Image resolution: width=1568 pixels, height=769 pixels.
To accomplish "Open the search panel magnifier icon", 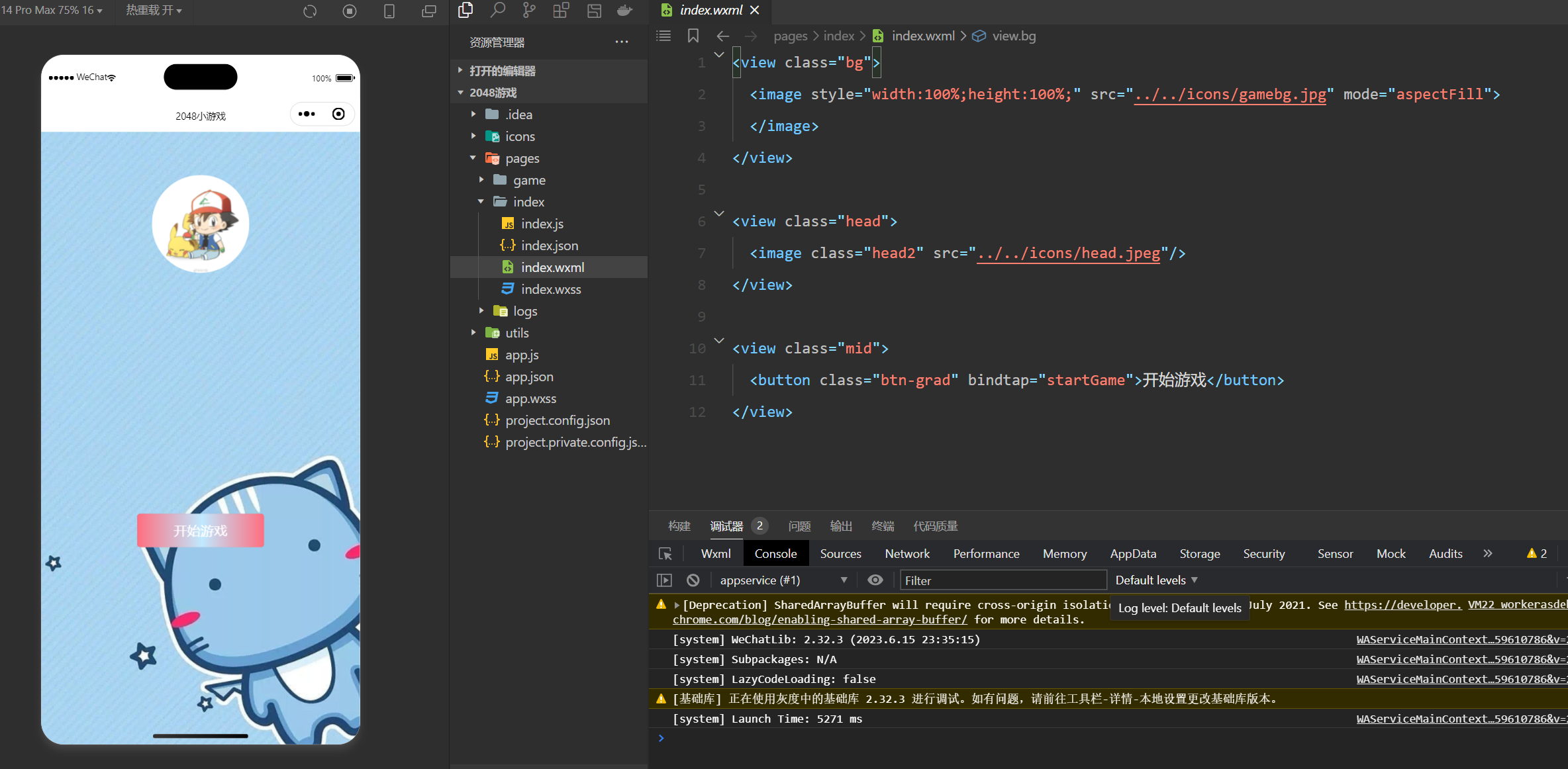I will (x=497, y=10).
